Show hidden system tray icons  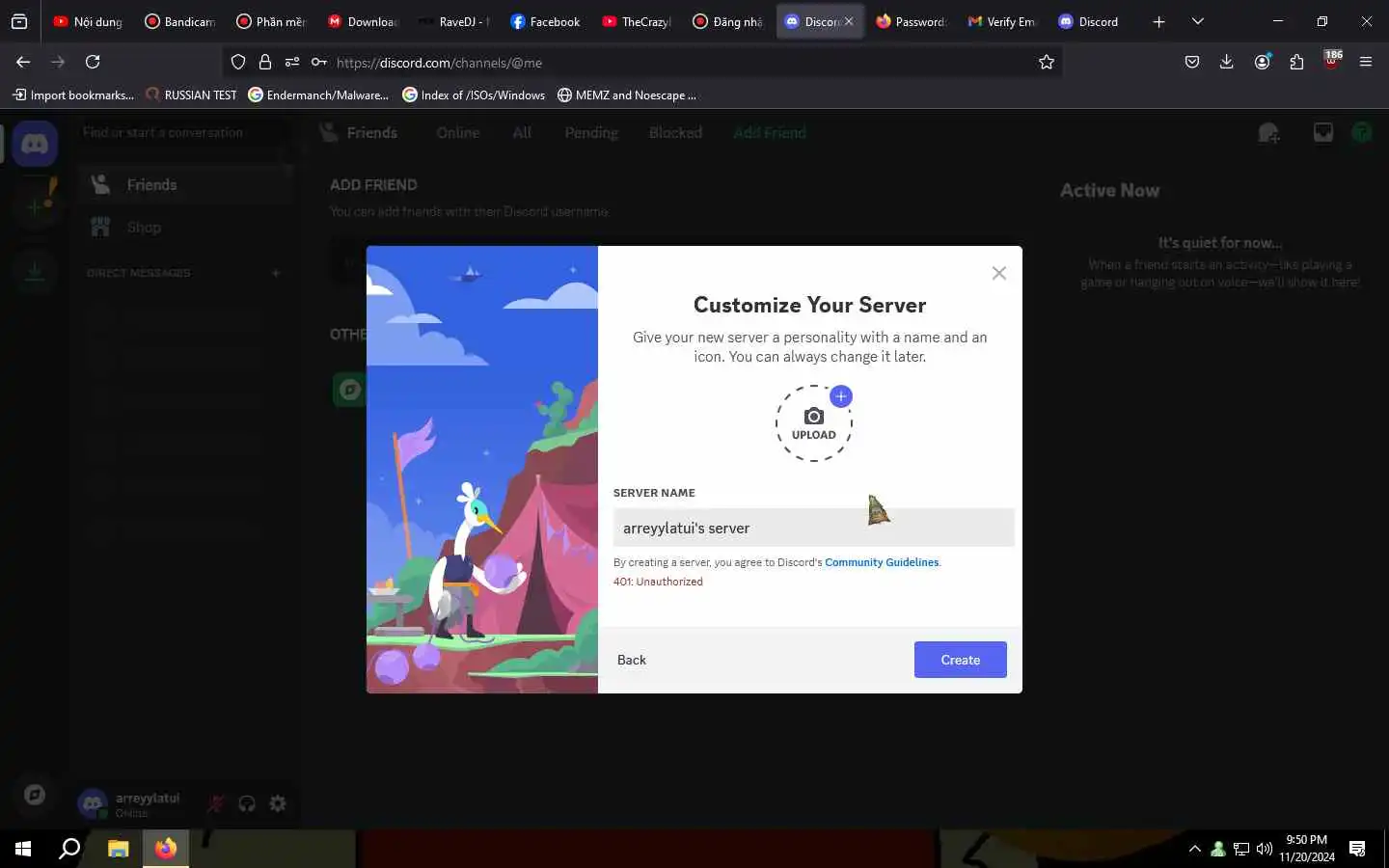click(1195, 849)
